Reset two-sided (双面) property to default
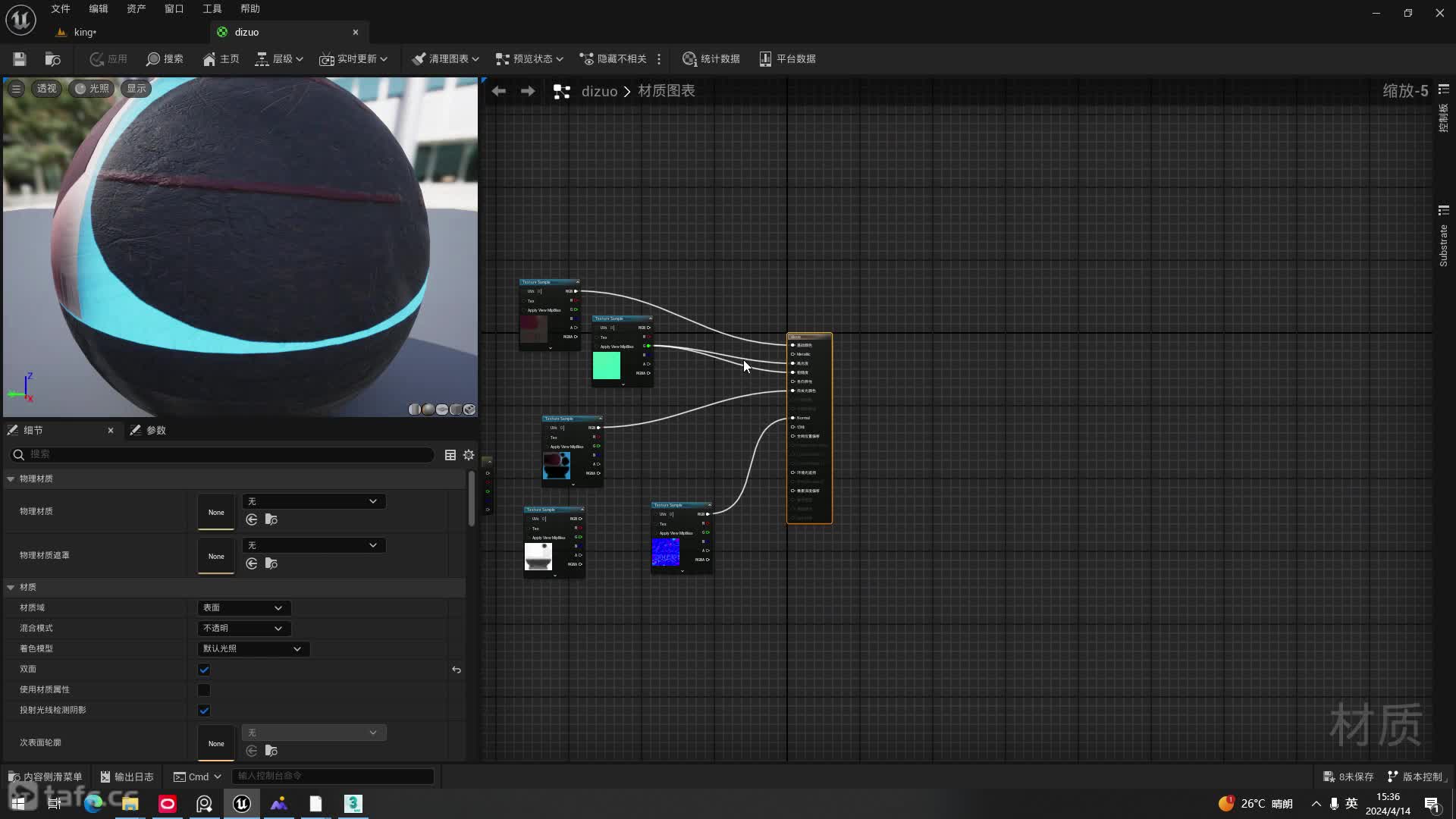This screenshot has height=819, width=1456. [x=457, y=670]
